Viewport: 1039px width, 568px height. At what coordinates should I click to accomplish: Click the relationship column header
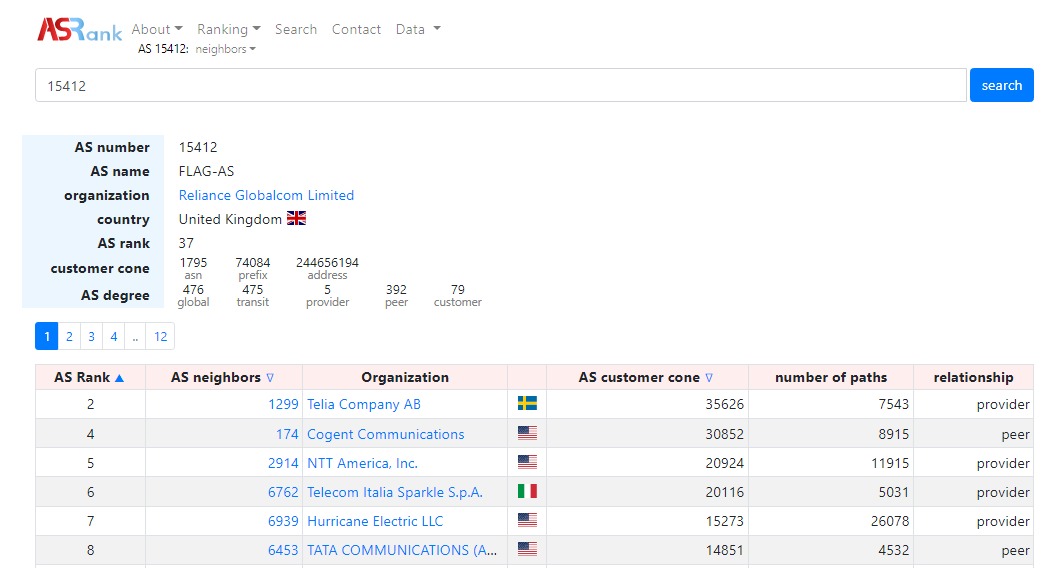point(973,377)
